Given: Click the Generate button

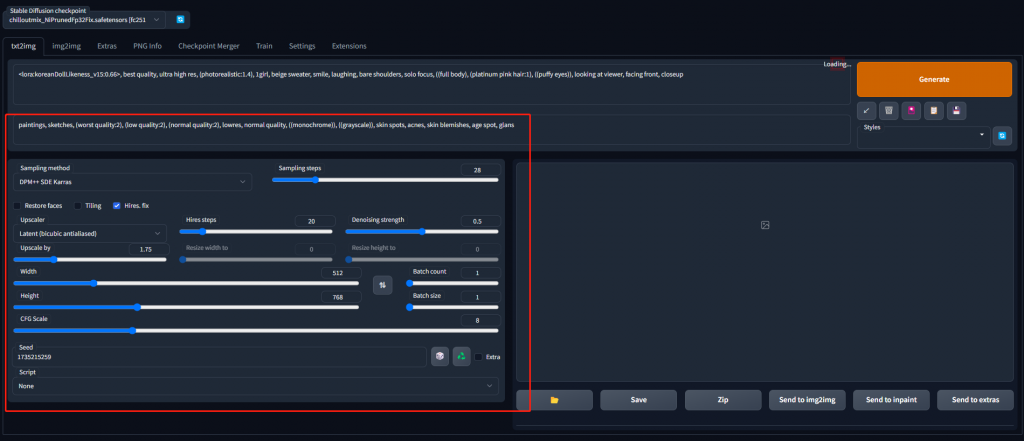Looking at the screenshot, I should [934, 79].
